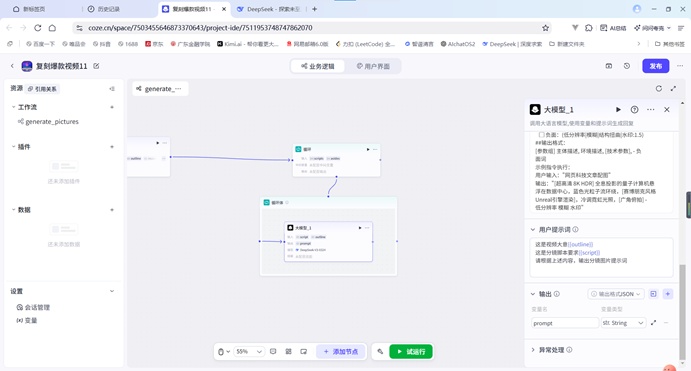Add an output variable with plus button
Viewport: 691px width, 371px height.
pos(668,294)
